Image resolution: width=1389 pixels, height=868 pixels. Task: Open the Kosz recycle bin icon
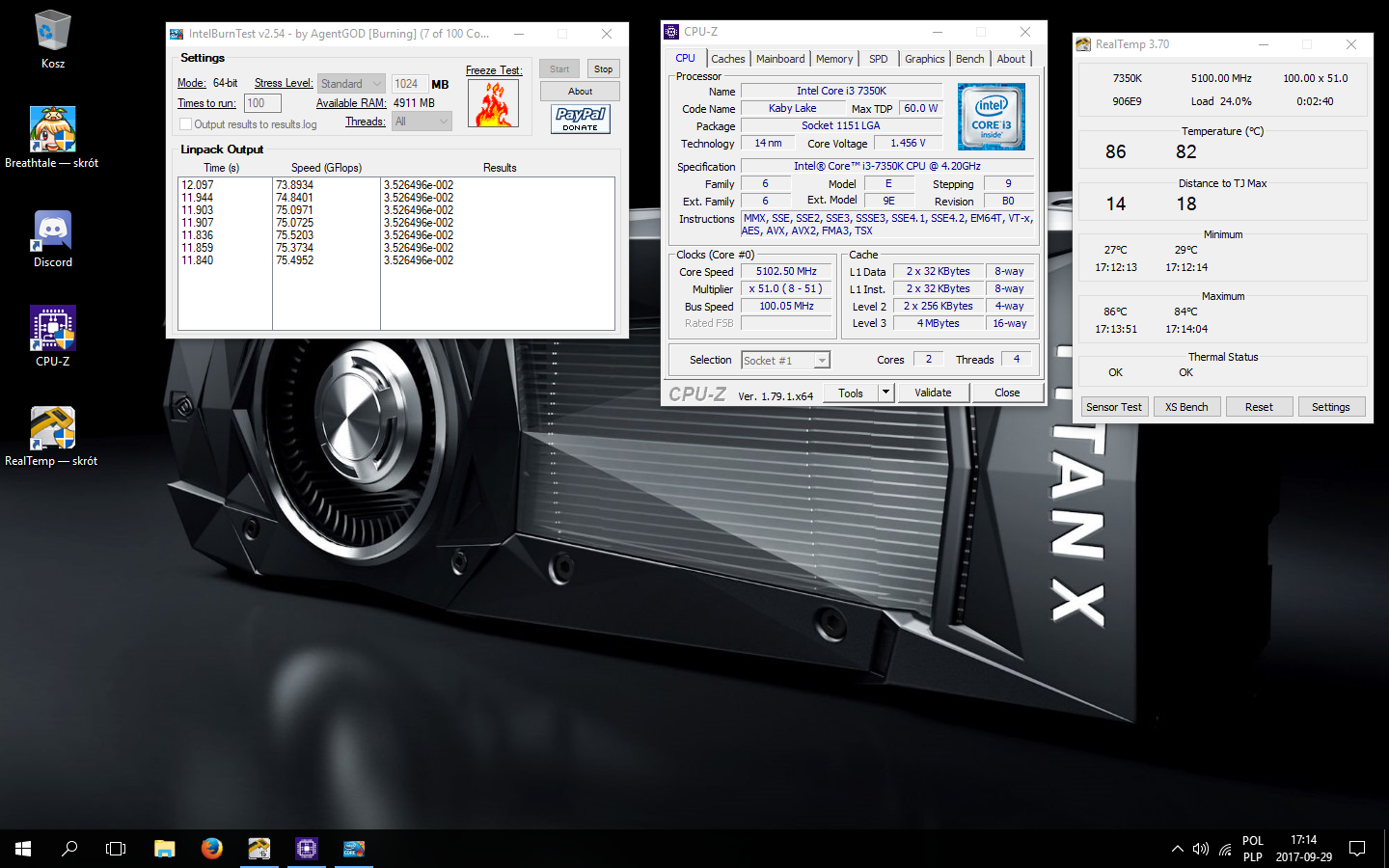[52, 40]
